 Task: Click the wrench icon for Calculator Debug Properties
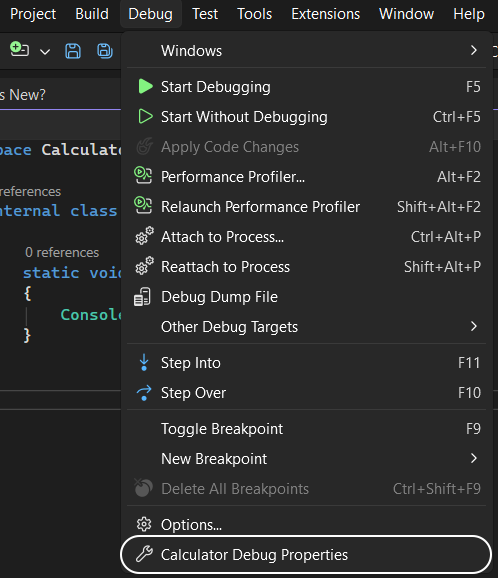[144, 554]
